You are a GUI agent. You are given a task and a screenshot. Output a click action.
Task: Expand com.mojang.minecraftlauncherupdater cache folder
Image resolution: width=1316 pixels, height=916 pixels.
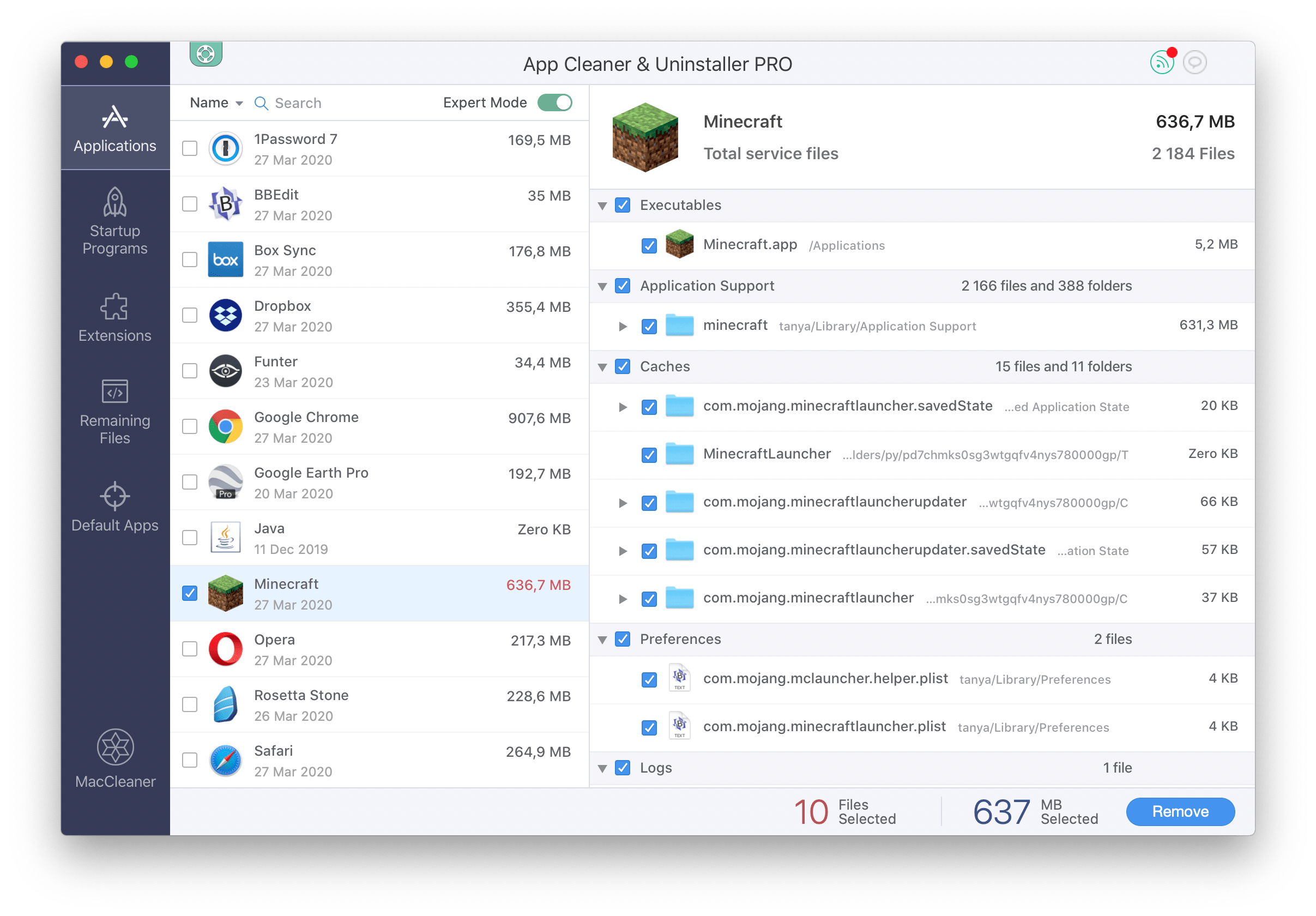(x=622, y=502)
